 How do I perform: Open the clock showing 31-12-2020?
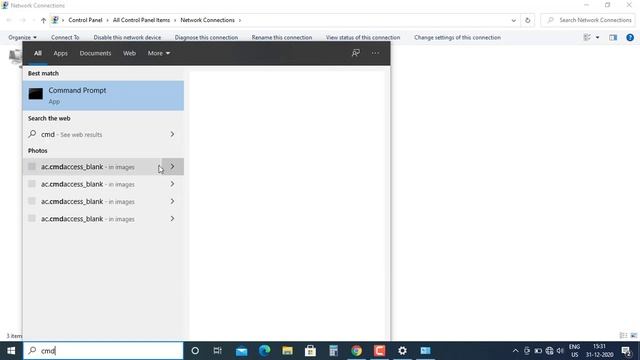600,351
